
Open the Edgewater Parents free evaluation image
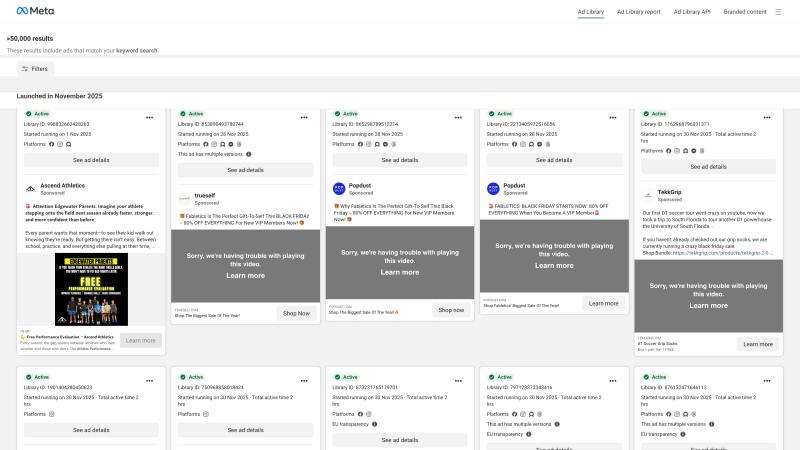pos(91,289)
